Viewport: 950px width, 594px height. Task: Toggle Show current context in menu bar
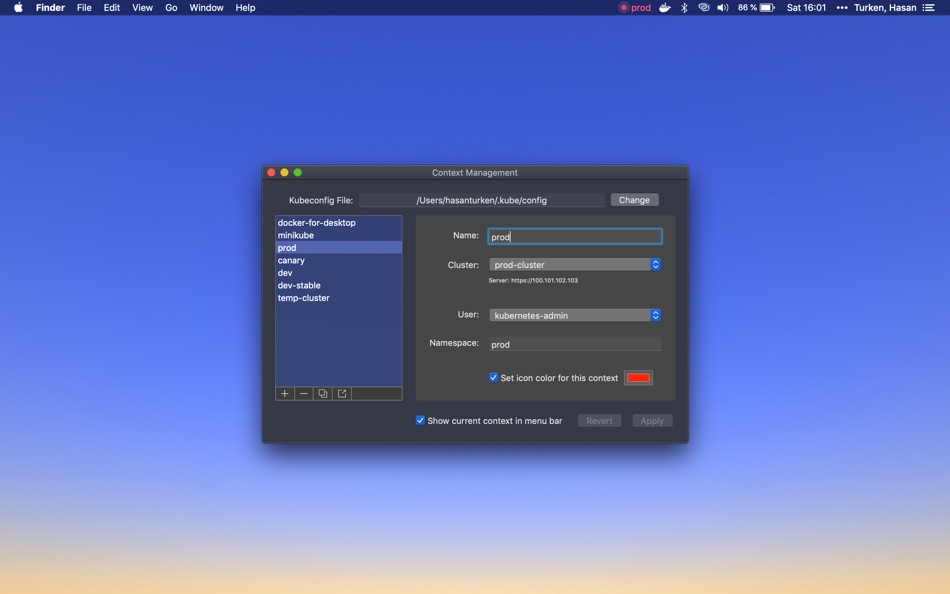pos(420,421)
